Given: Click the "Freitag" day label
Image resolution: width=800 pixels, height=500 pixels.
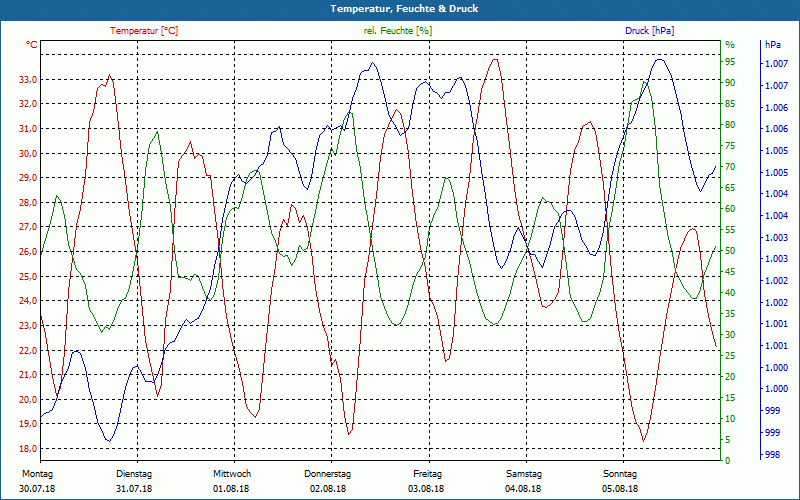Looking at the screenshot, I should coord(428,474).
